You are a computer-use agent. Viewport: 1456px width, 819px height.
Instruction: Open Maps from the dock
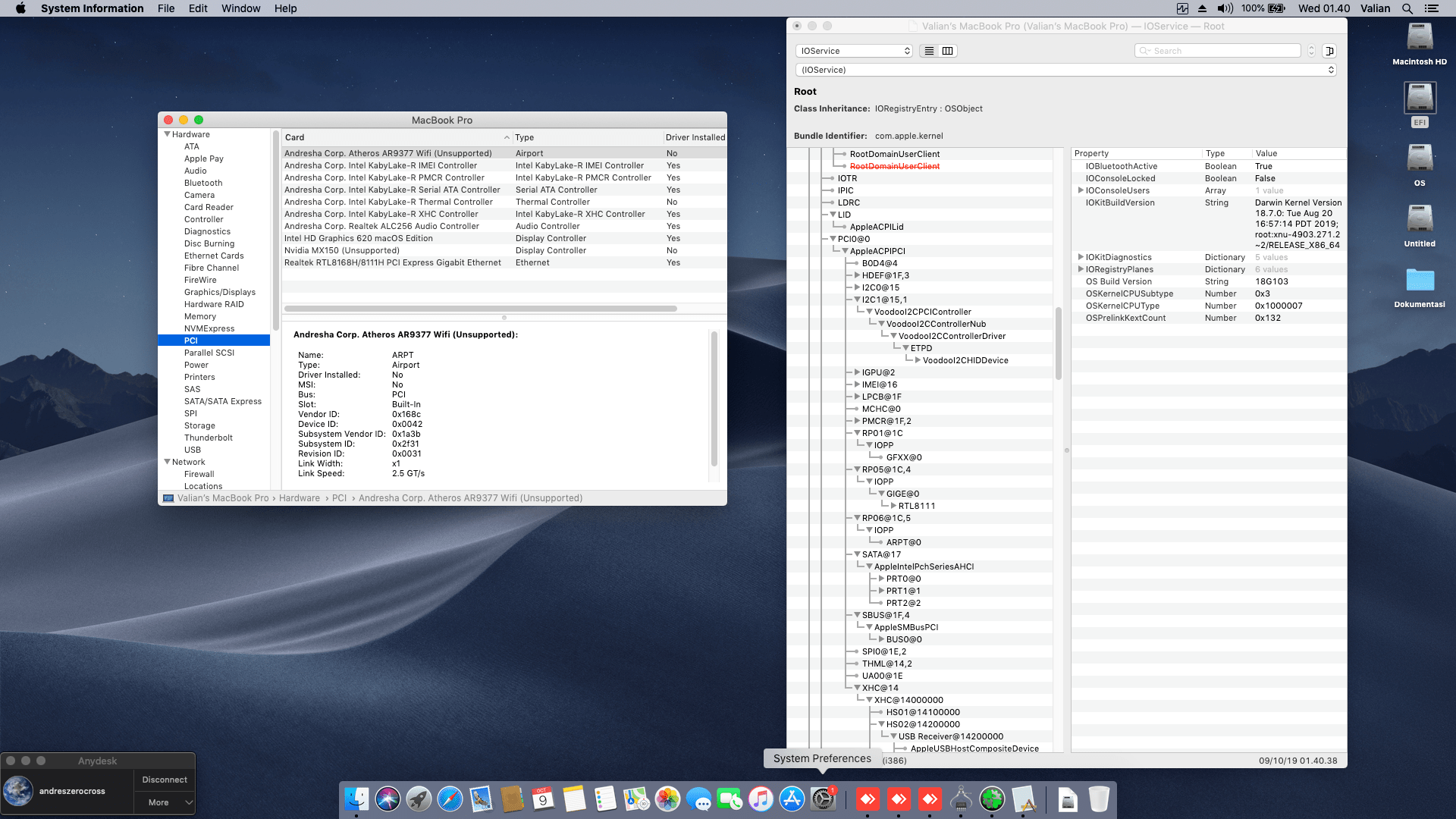[636, 799]
